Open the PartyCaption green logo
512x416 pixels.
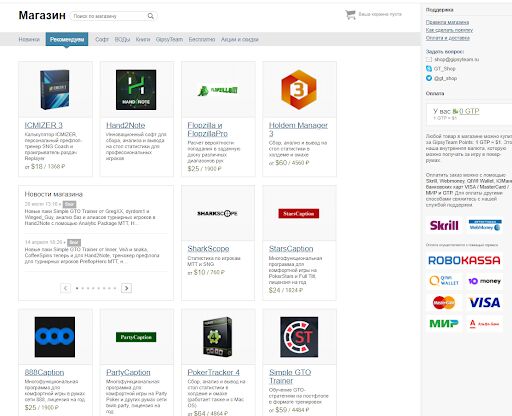pyautogui.click(x=136, y=337)
